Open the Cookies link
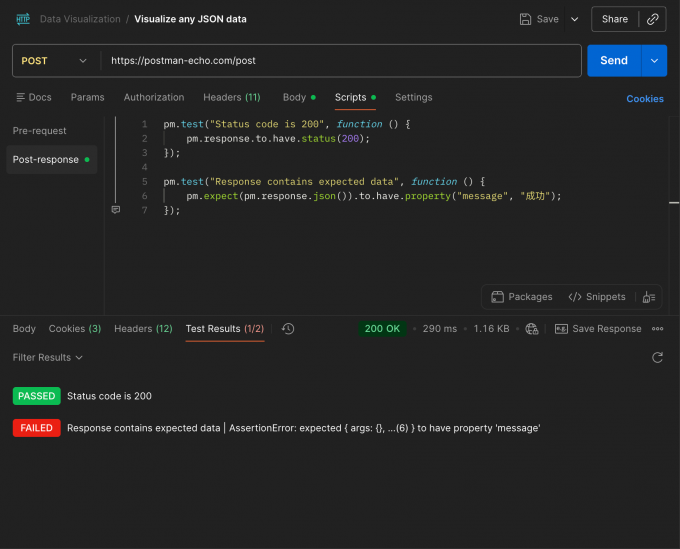Viewport: 680px width, 549px height. [x=645, y=99]
